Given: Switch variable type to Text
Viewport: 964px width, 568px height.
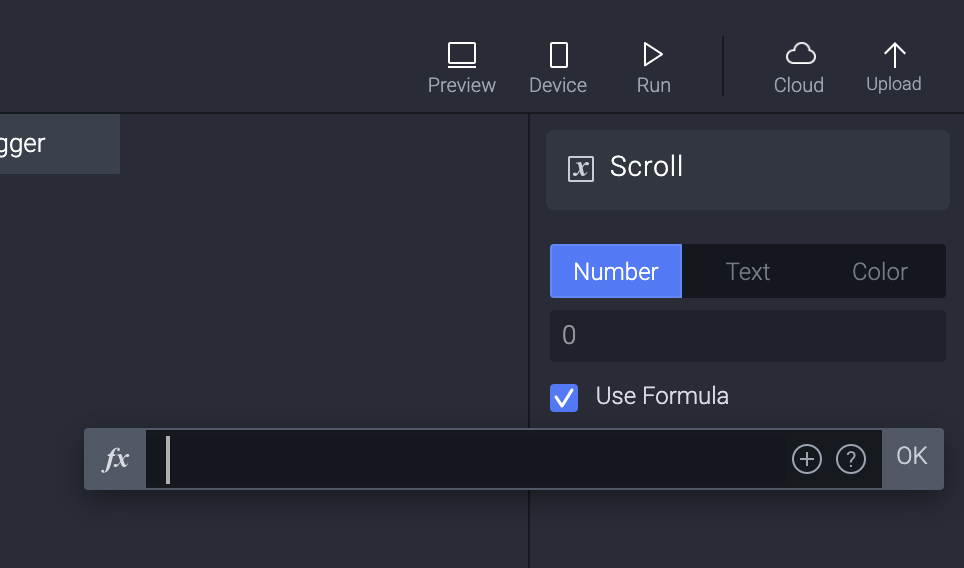Looking at the screenshot, I should (748, 271).
